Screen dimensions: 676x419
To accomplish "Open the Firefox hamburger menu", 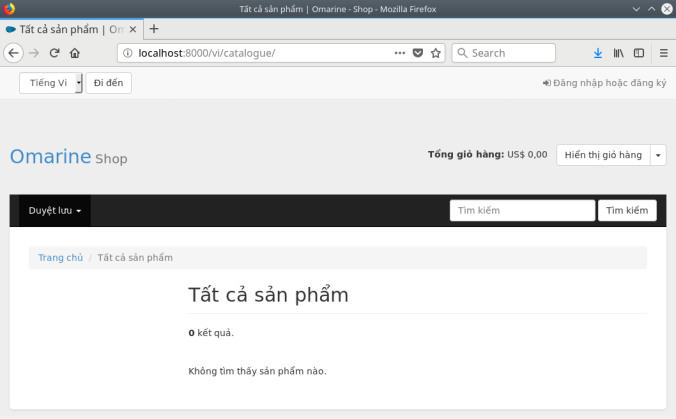I will [663, 53].
